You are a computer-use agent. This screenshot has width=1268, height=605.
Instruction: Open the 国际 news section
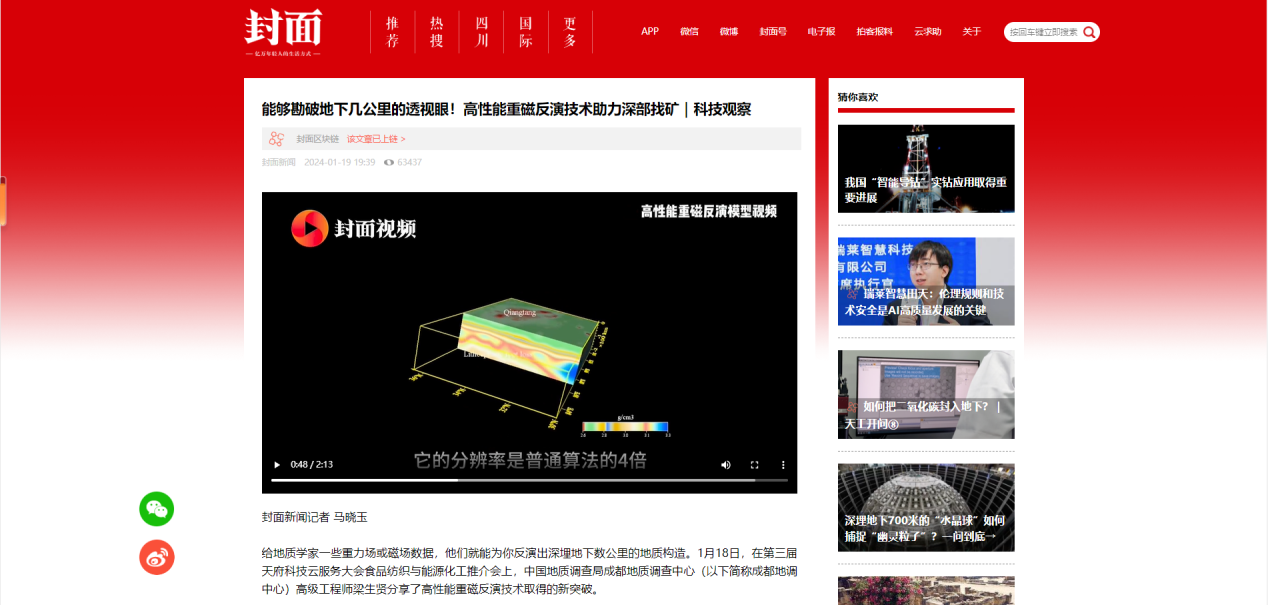pyautogui.click(x=526, y=32)
